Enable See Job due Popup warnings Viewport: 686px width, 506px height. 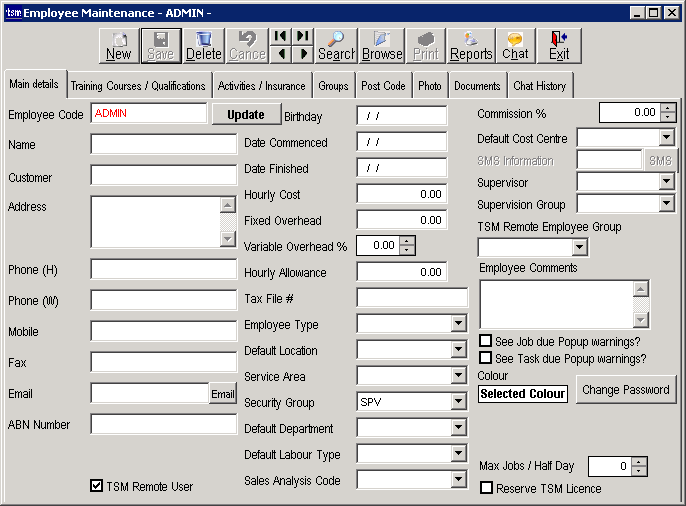[486, 341]
